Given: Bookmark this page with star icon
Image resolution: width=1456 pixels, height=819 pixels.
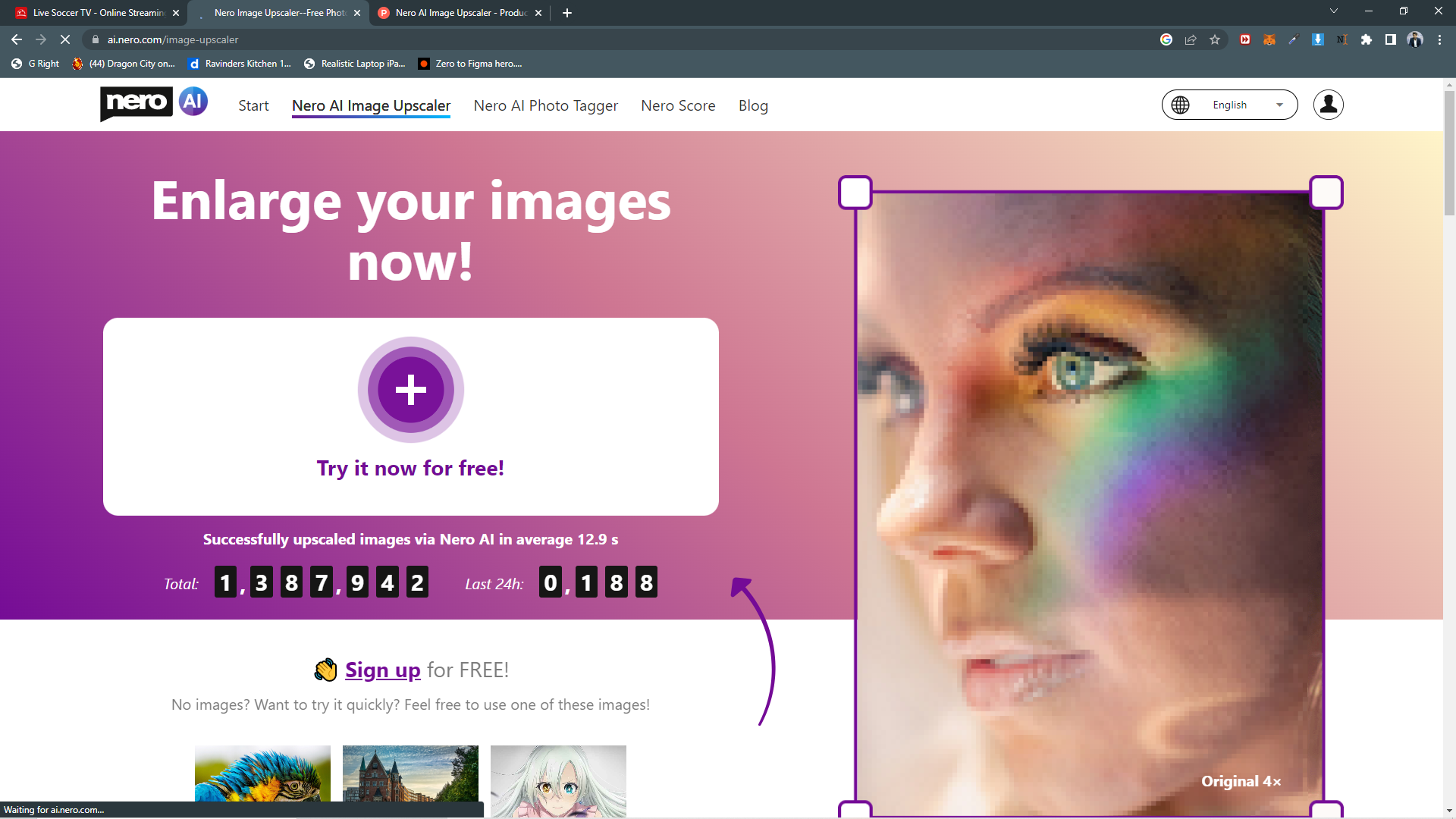Looking at the screenshot, I should tap(1215, 39).
